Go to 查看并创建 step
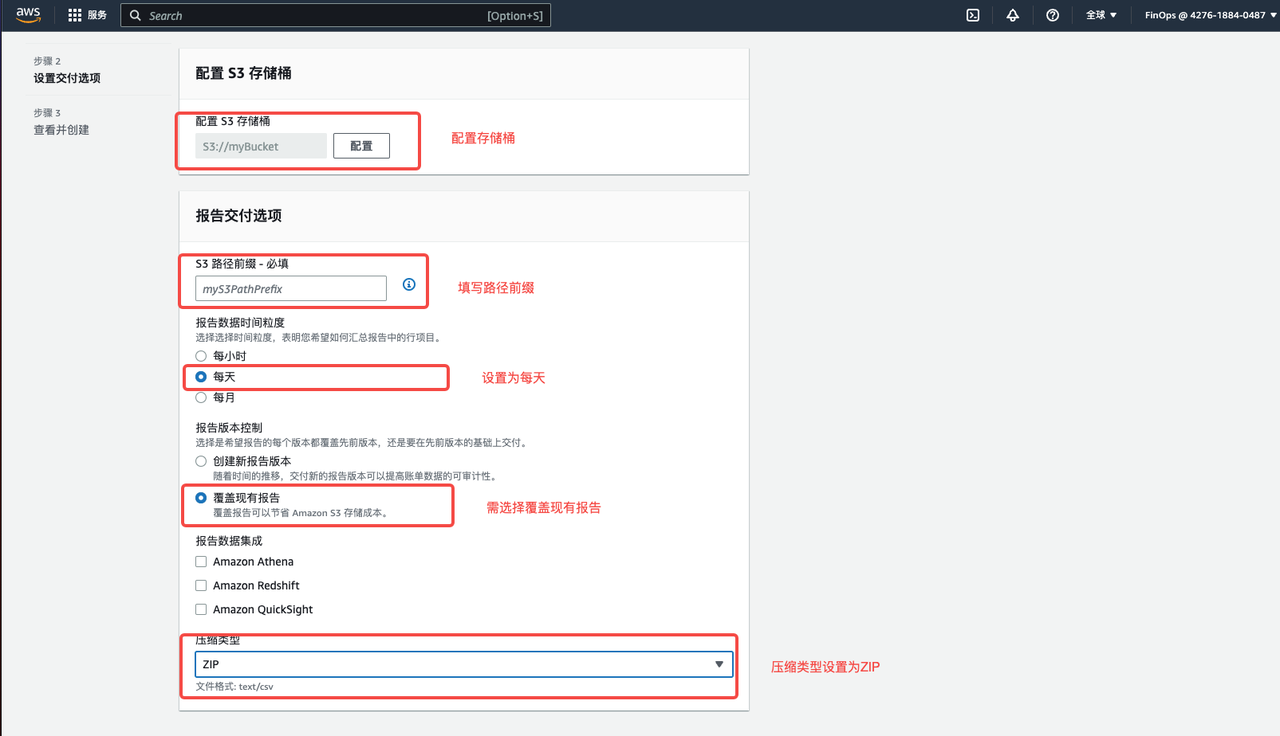The width and height of the screenshot is (1280, 736). [61, 130]
